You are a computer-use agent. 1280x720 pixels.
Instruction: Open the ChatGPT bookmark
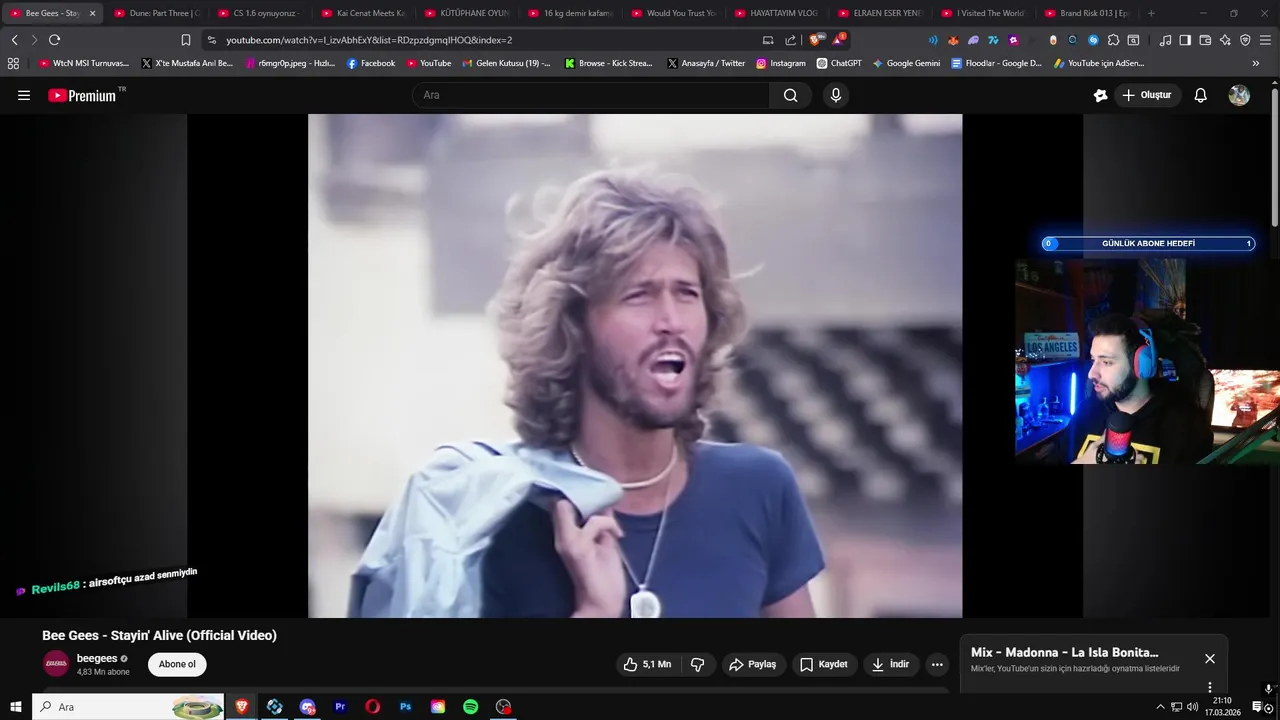click(839, 63)
